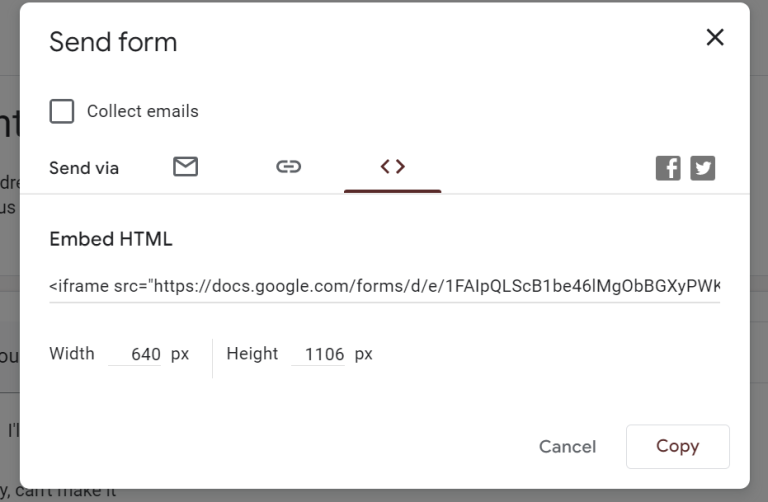The height and width of the screenshot is (502, 768).
Task: Focus the iframe embed code field
Action: 384,286
